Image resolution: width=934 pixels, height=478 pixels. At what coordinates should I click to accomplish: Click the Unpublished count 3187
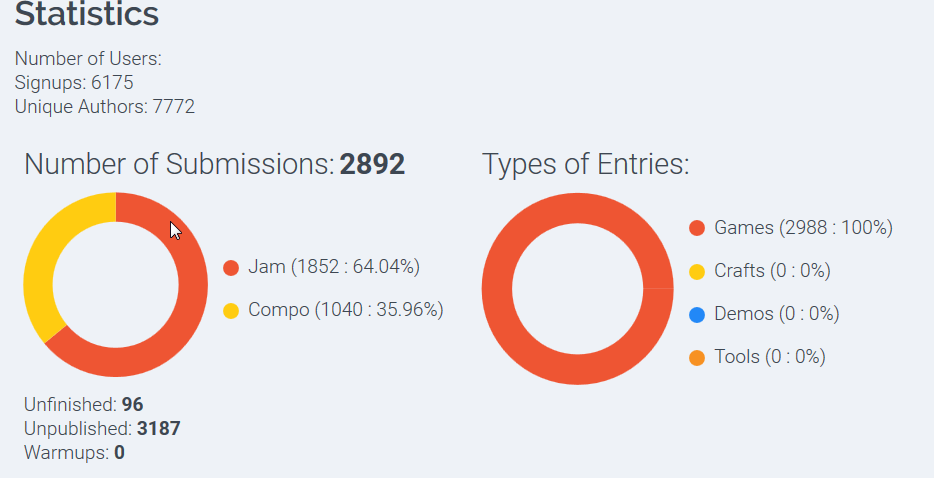coord(158,429)
